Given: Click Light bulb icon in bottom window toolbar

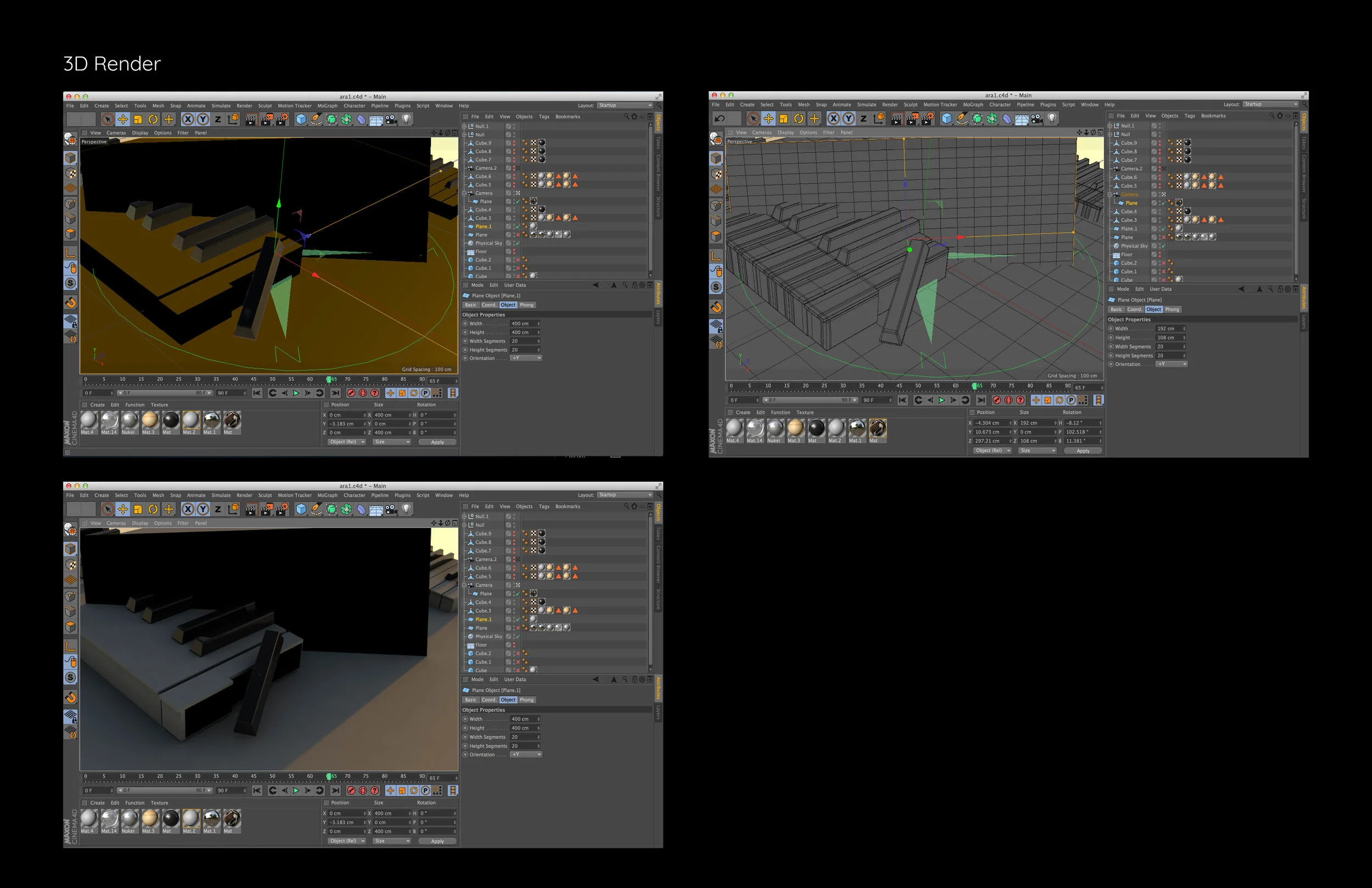Looking at the screenshot, I should (x=407, y=509).
